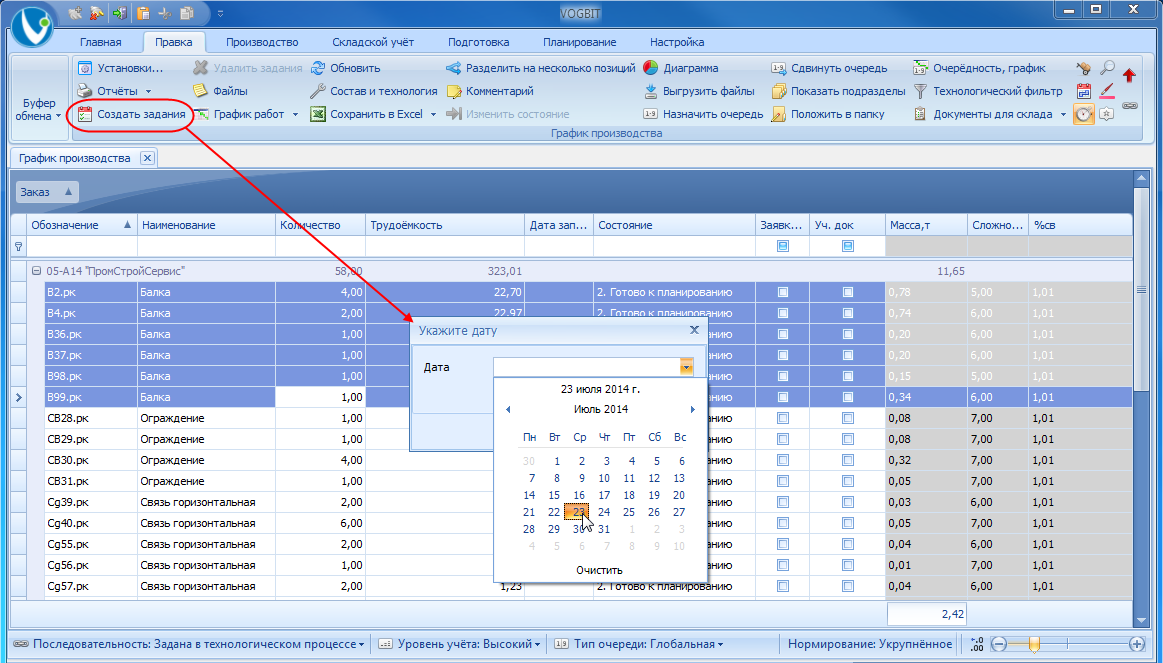The width and height of the screenshot is (1163, 663).
Task: Click the Установки icon in ribbon
Action: tap(85, 68)
